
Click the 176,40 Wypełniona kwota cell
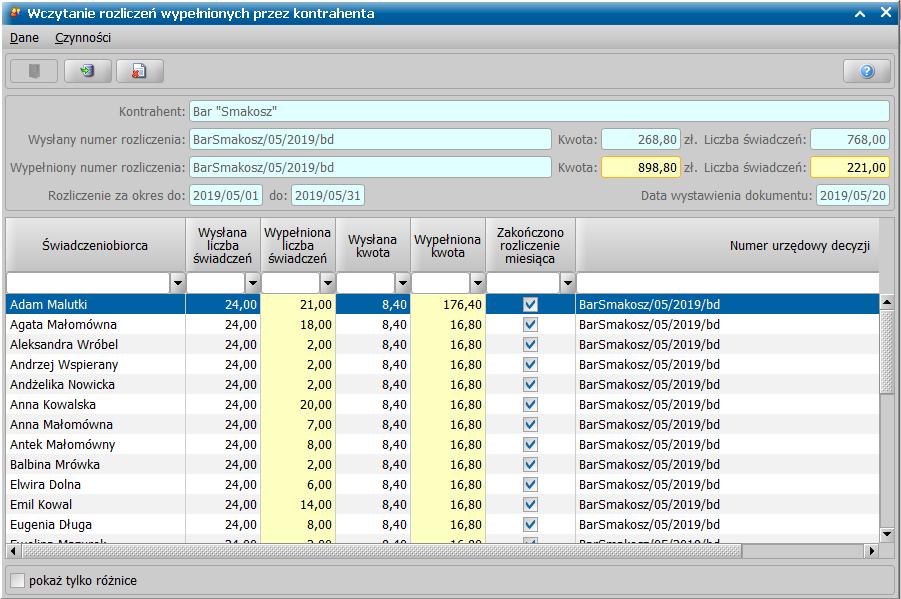(x=448, y=305)
